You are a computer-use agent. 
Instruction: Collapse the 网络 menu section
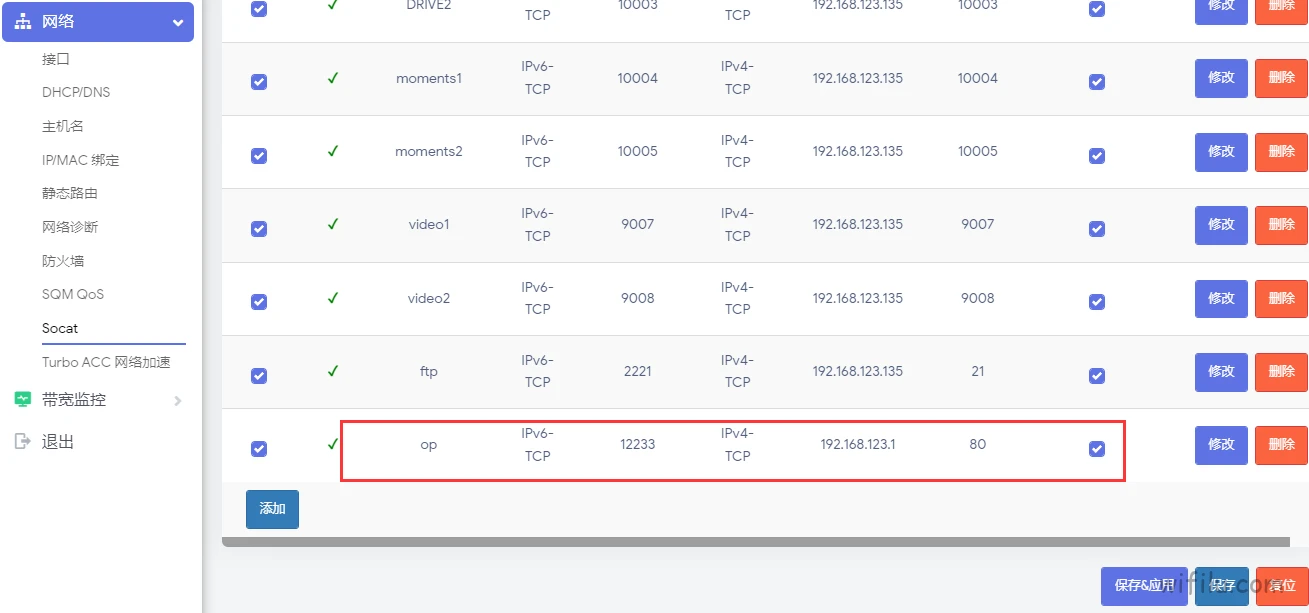tap(98, 22)
